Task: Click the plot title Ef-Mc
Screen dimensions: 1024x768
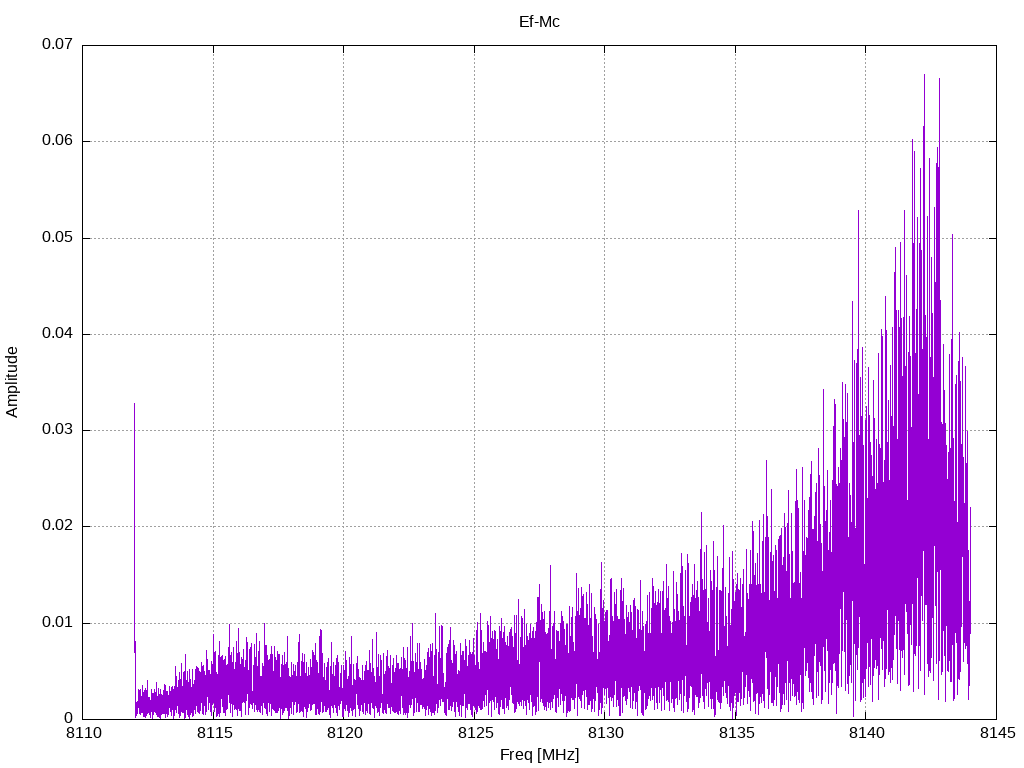Action: tap(539, 21)
